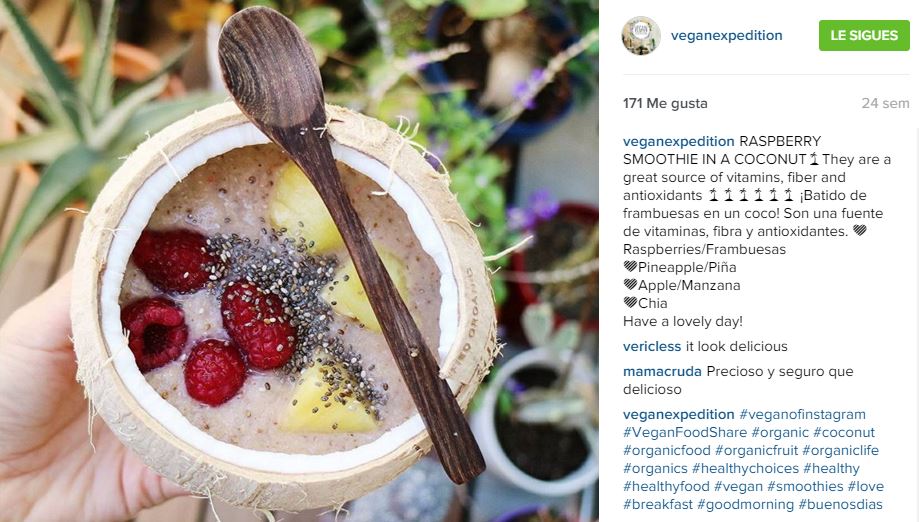919x522 pixels.
Task: Toggle the LE SIGUES follow button
Action: (864, 35)
